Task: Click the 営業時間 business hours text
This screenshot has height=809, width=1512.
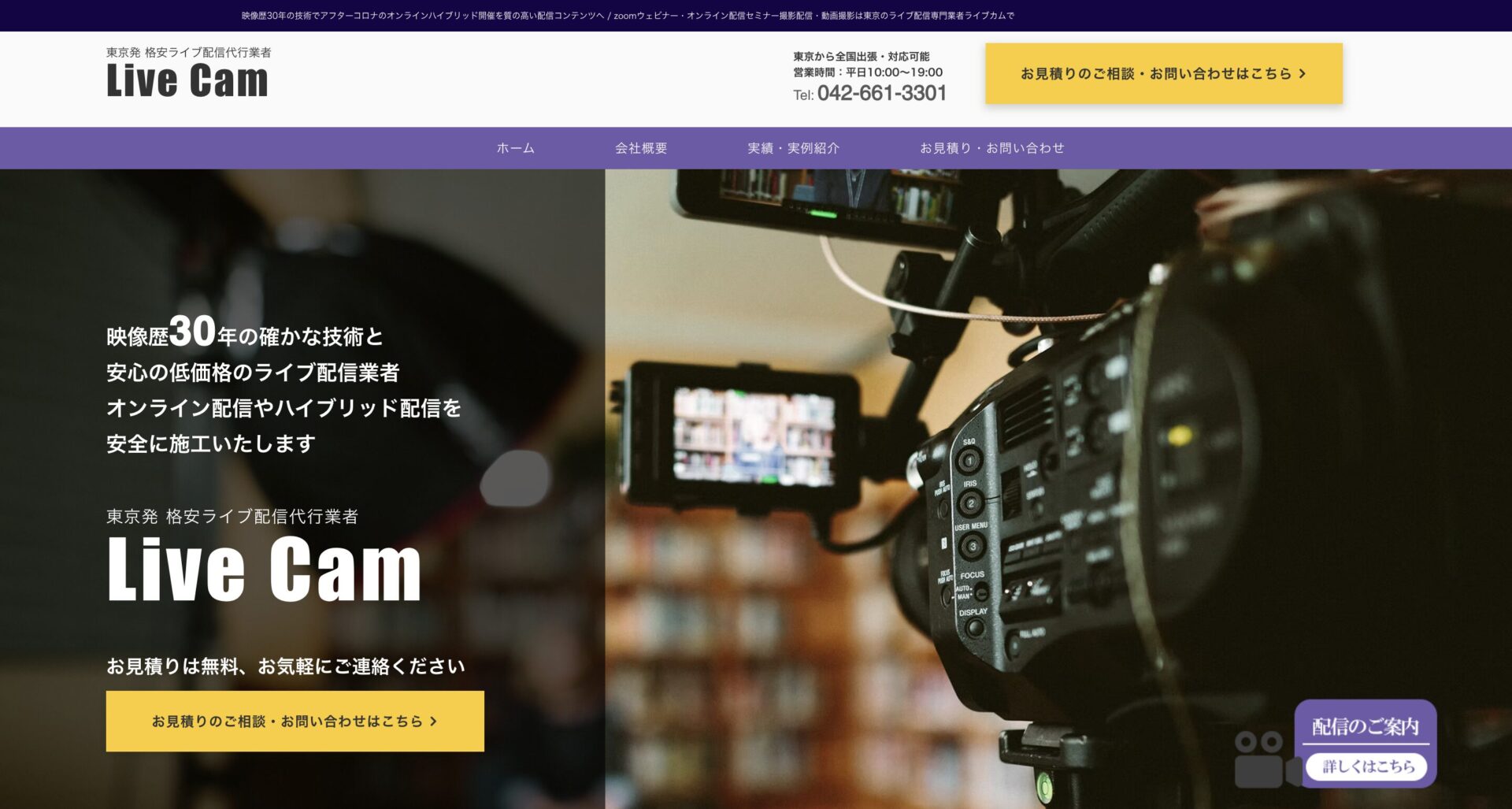Action: coord(867,72)
